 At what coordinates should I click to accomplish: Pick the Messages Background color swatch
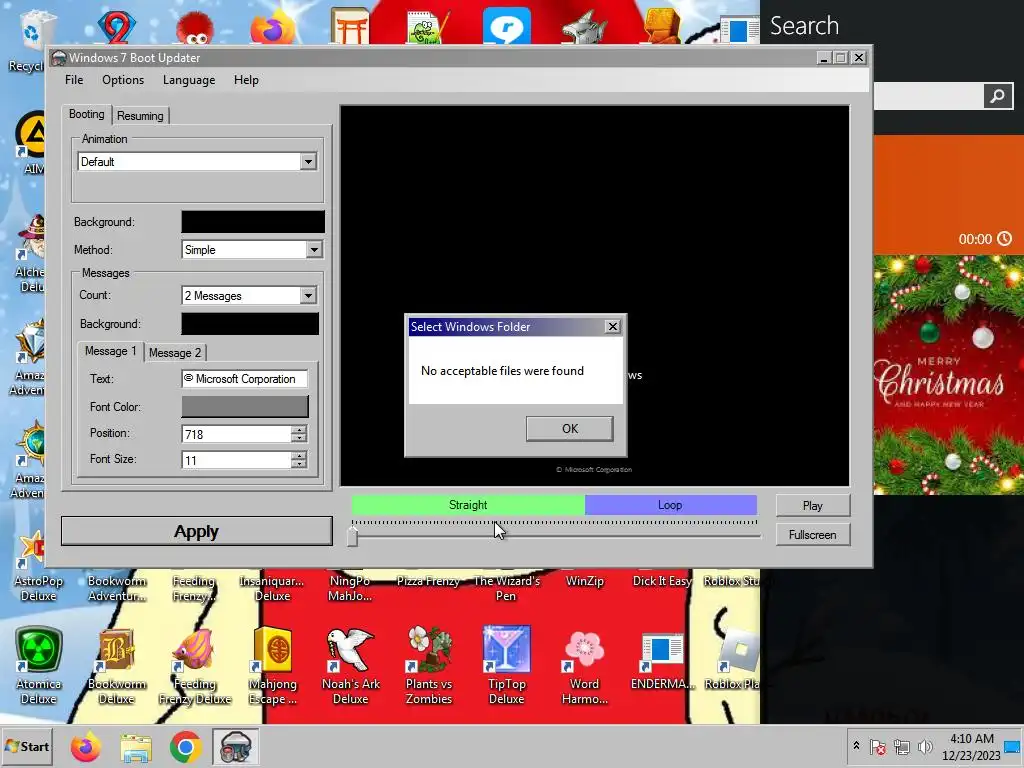coord(250,324)
